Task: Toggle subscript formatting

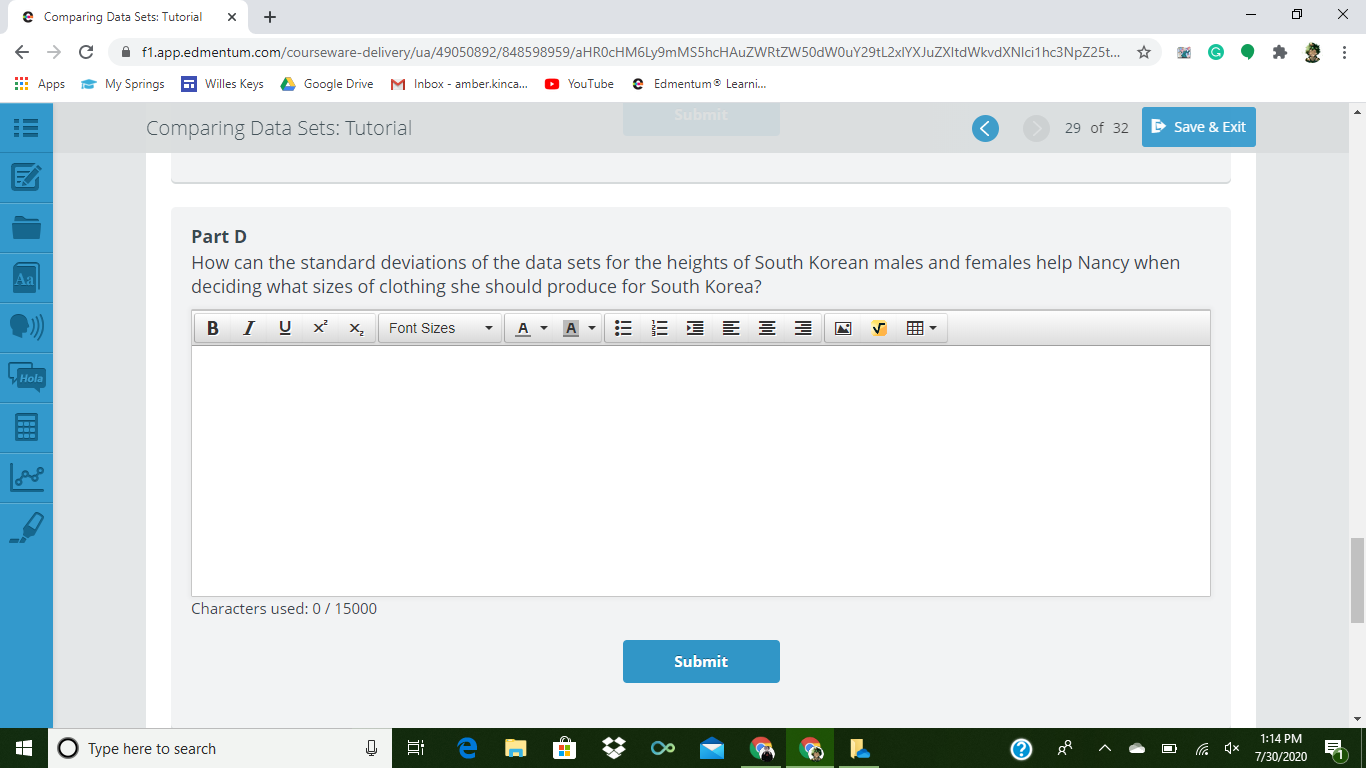Action: click(x=356, y=328)
